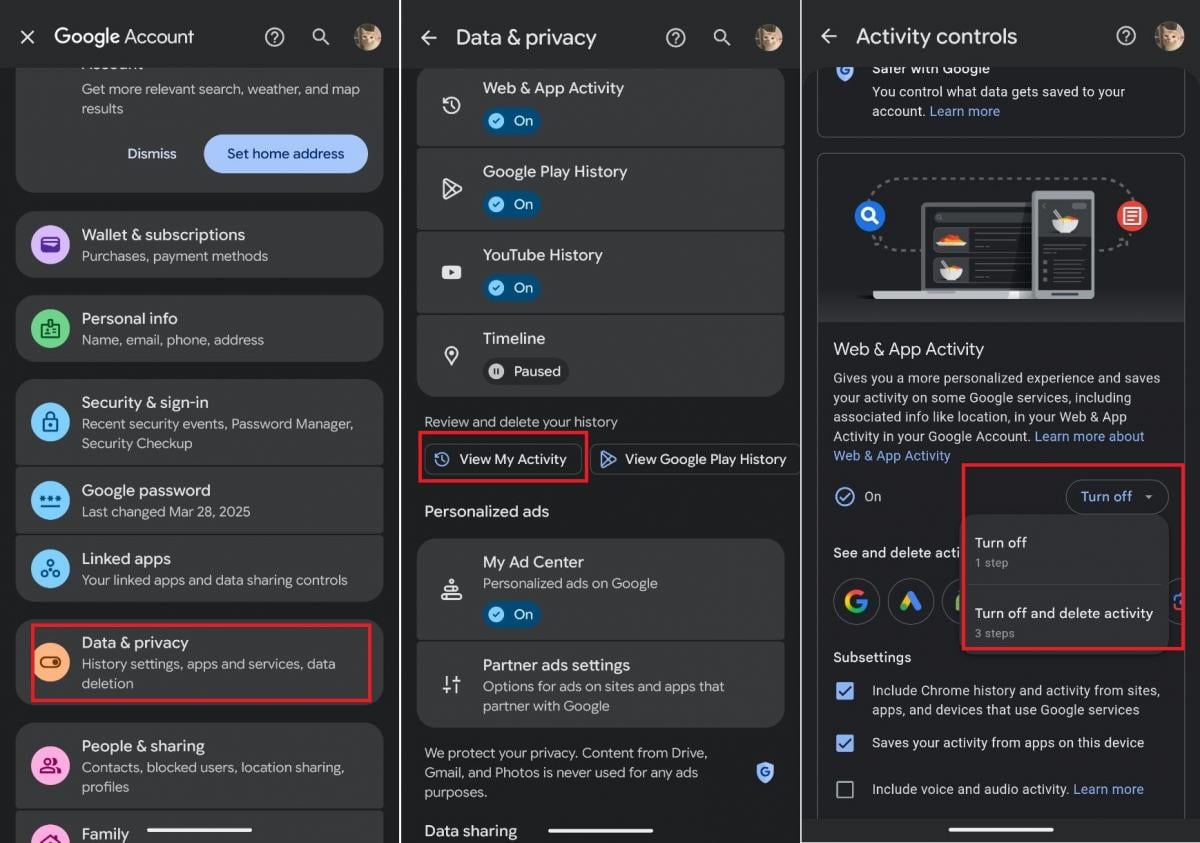Tap View My Activity button
Screen dimensions: 1200x843
(x=503, y=459)
